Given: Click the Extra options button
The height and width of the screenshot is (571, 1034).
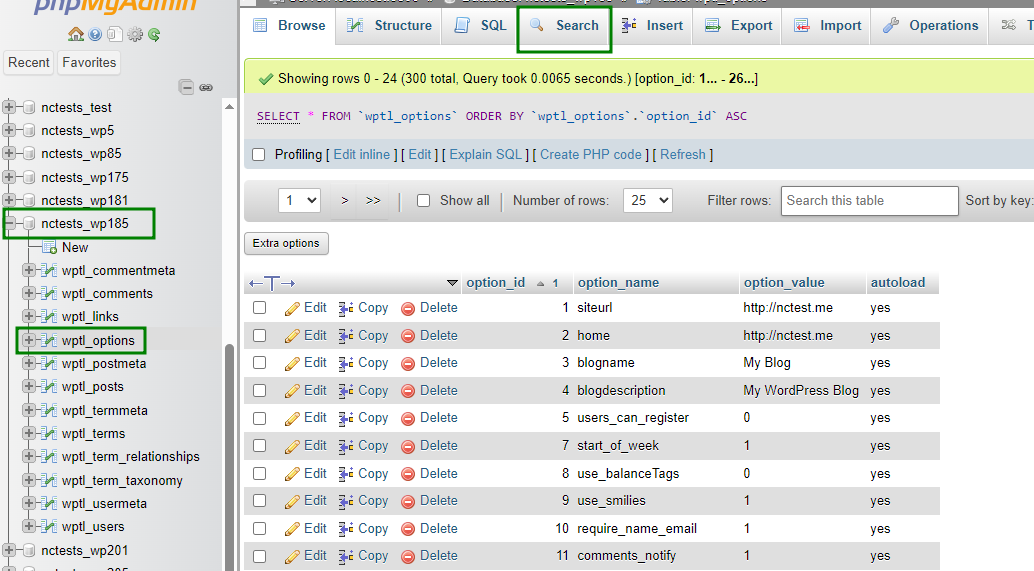Looking at the screenshot, I should click(286, 243).
